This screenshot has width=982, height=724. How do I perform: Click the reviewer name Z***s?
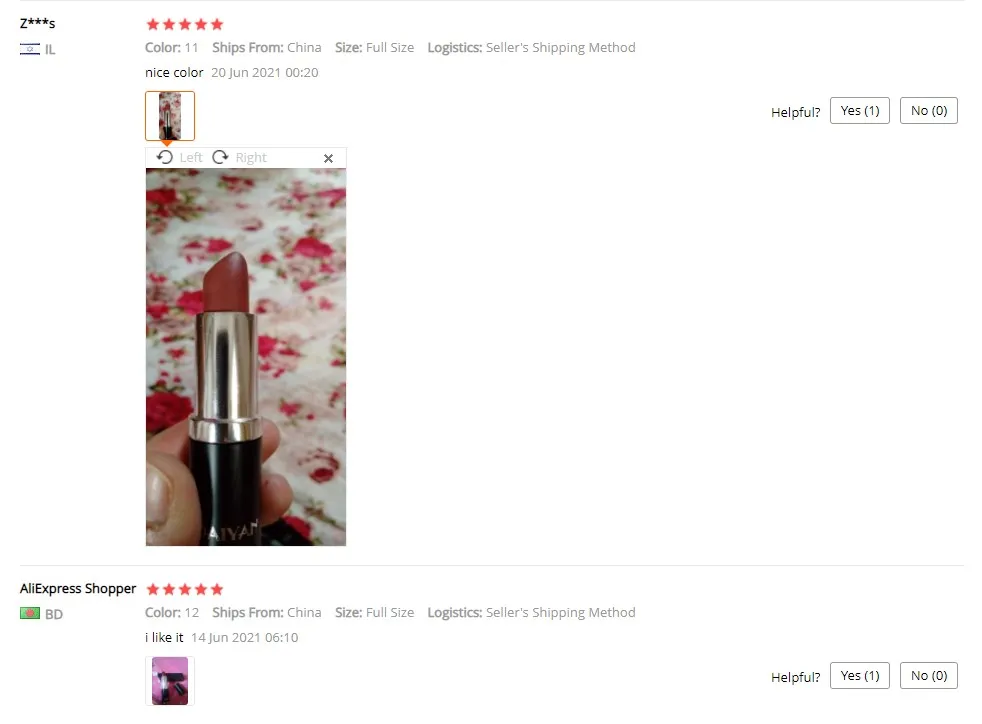click(38, 24)
